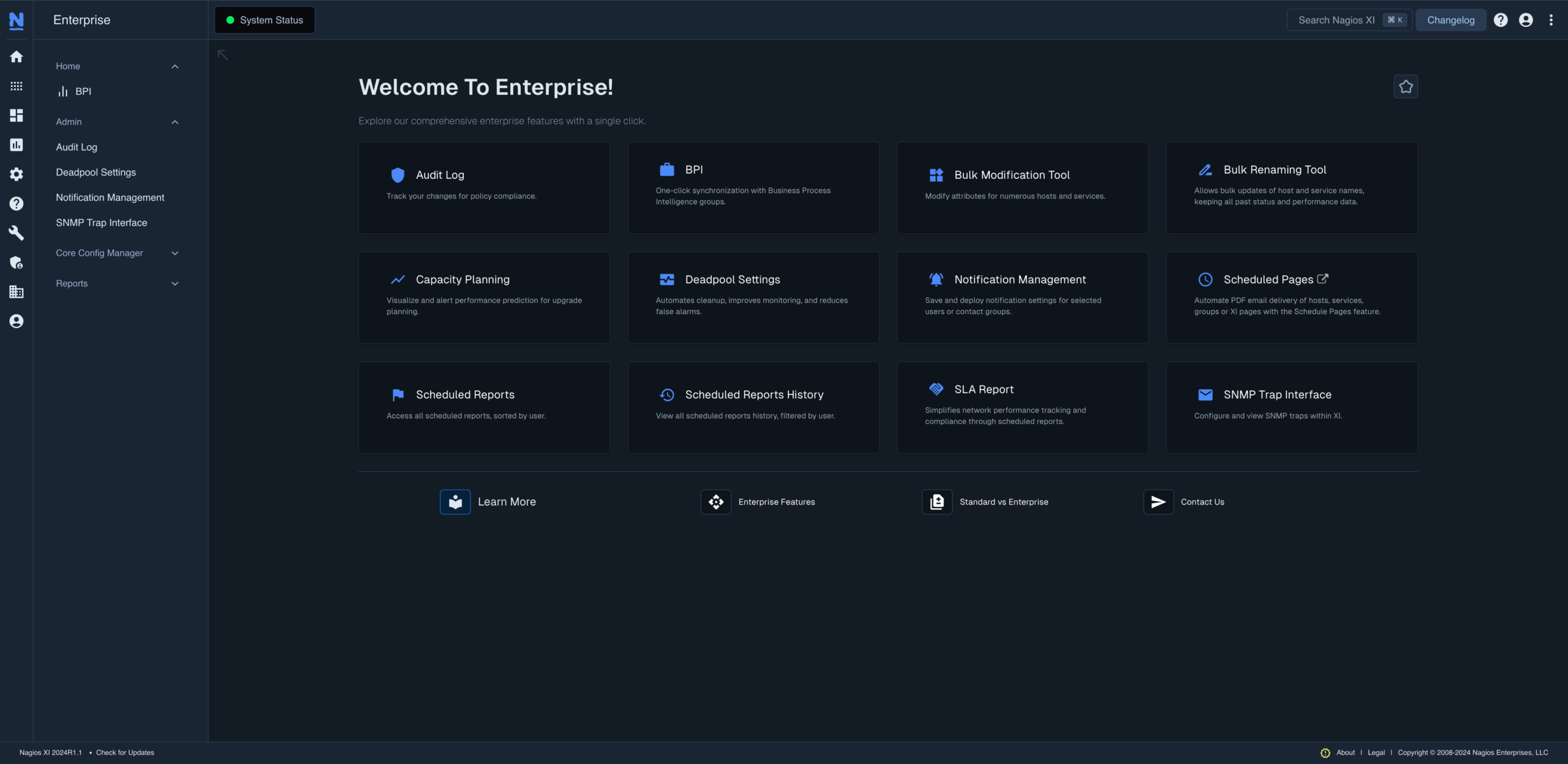Click the Changelog button

[x=1450, y=20]
